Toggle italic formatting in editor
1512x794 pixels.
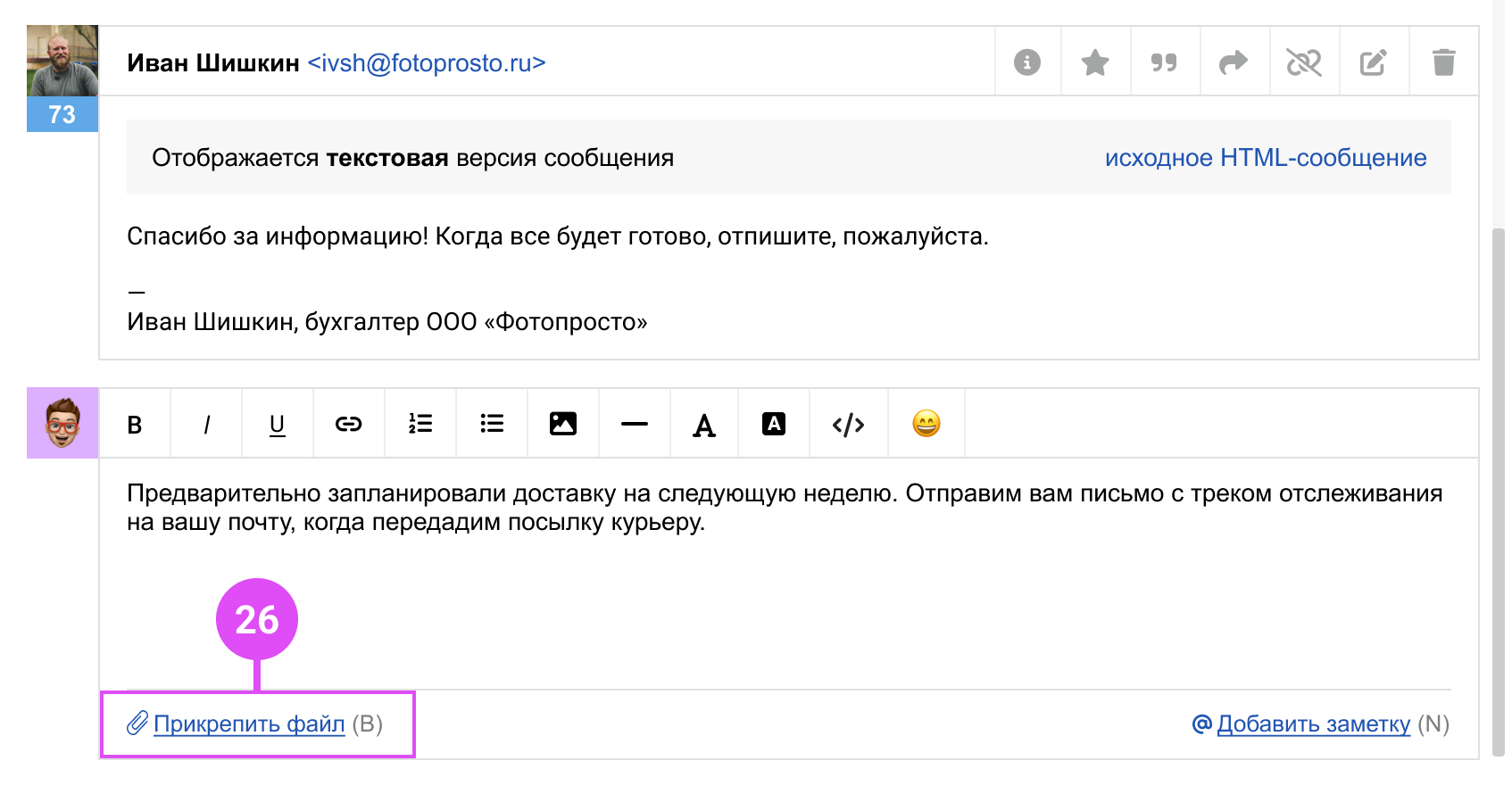click(206, 425)
